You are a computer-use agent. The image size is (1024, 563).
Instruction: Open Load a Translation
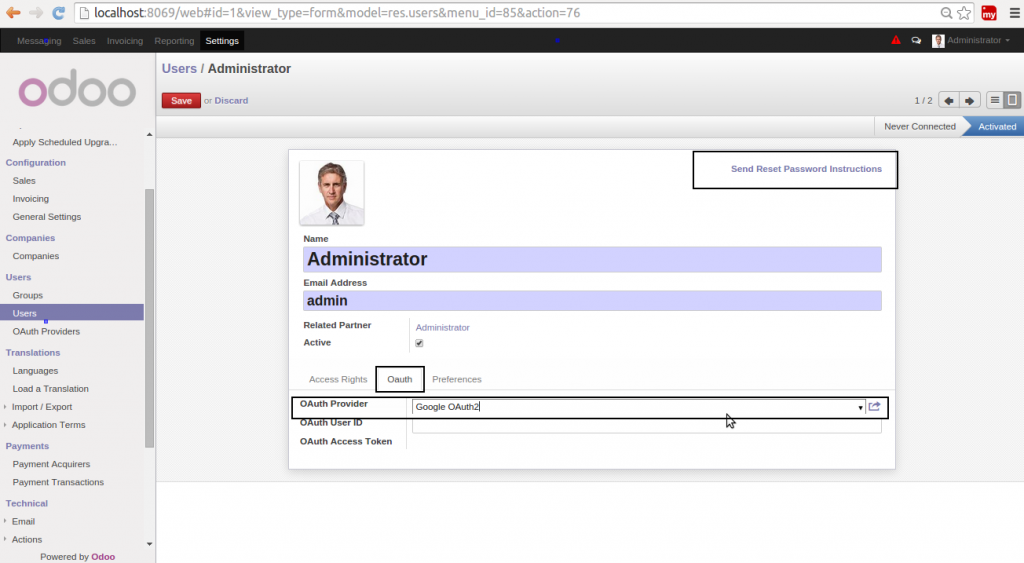(x=50, y=389)
